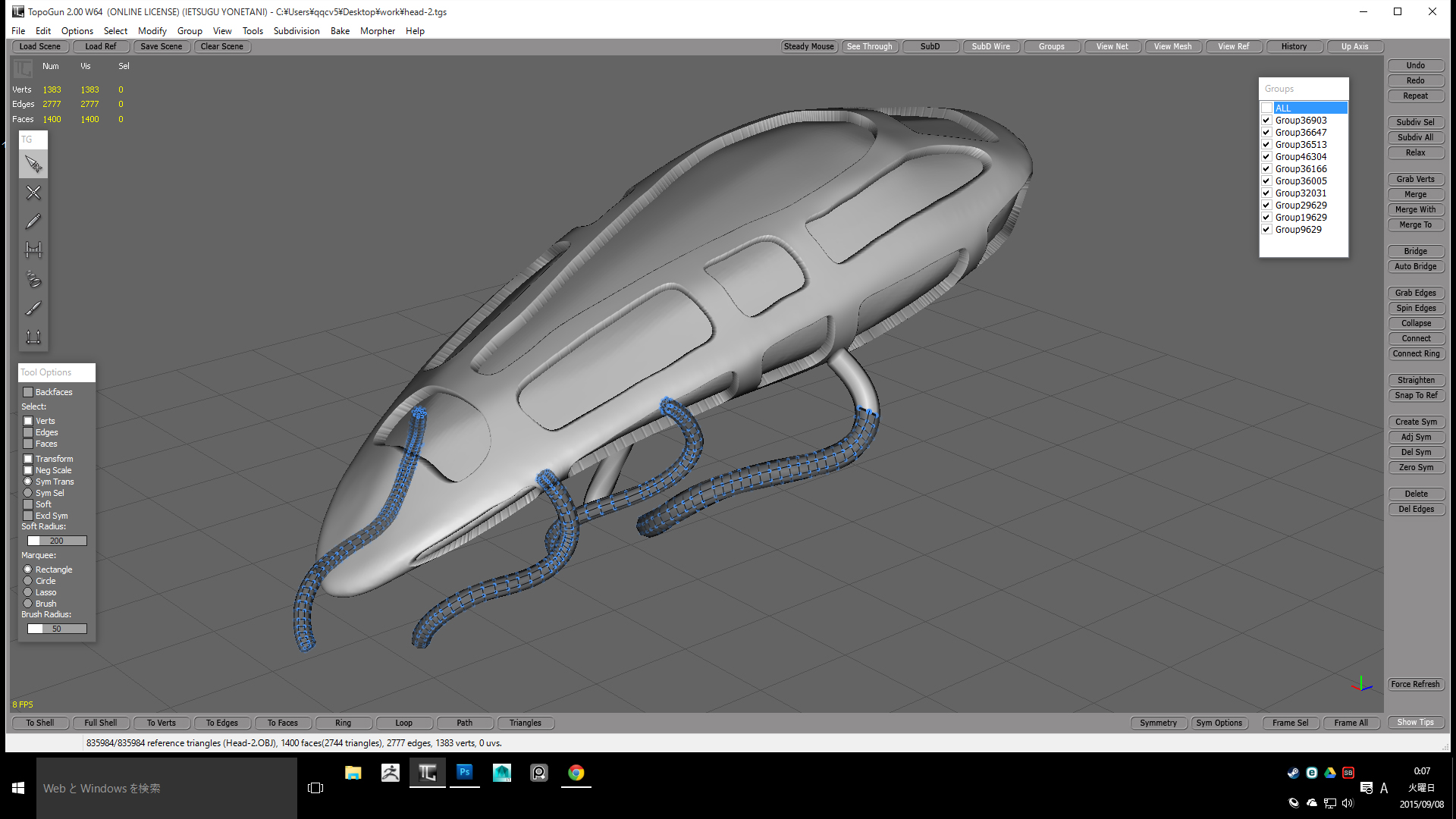The height and width of the screenshot is (819, 1456).
Task: Enable the Soft checkbox
Action: click(28, 504)
